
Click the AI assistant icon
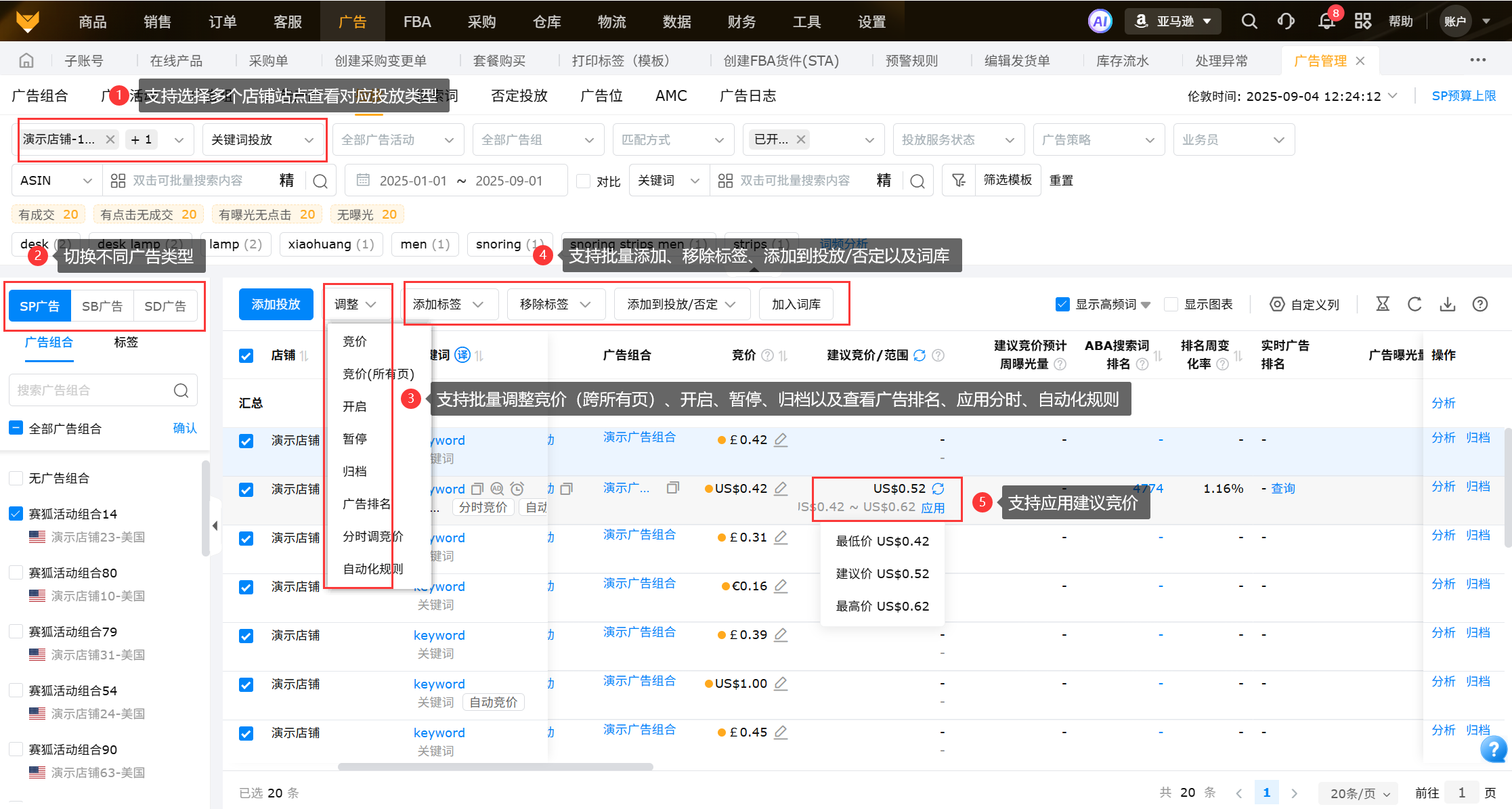click(x=1100, y=22)
